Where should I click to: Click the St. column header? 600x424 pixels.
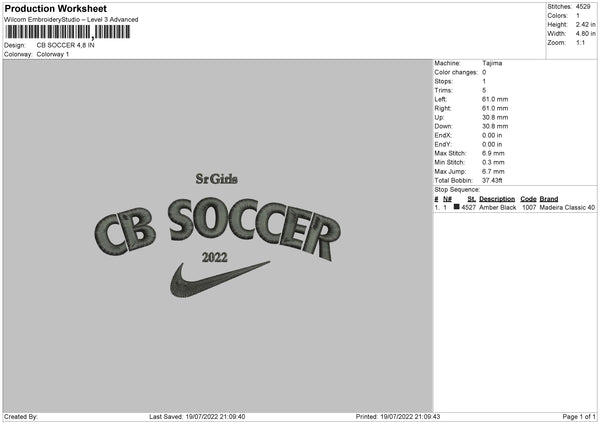471,199
